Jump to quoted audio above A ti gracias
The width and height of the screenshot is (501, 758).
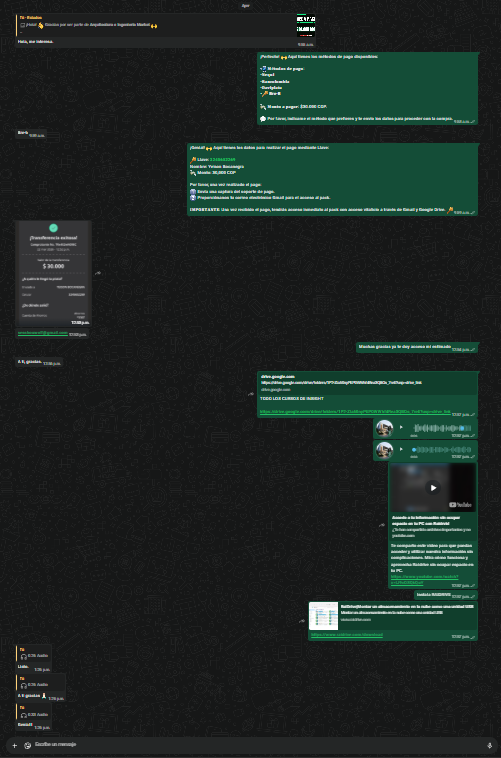[x=41, y=682]
